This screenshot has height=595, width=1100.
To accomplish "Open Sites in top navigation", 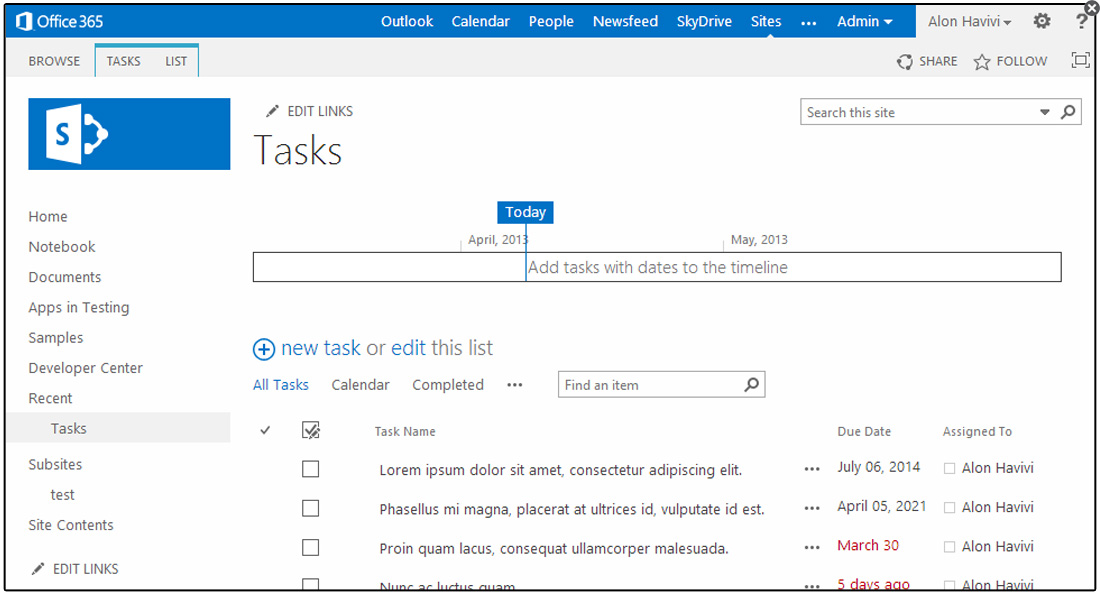I will pos(766,21).
